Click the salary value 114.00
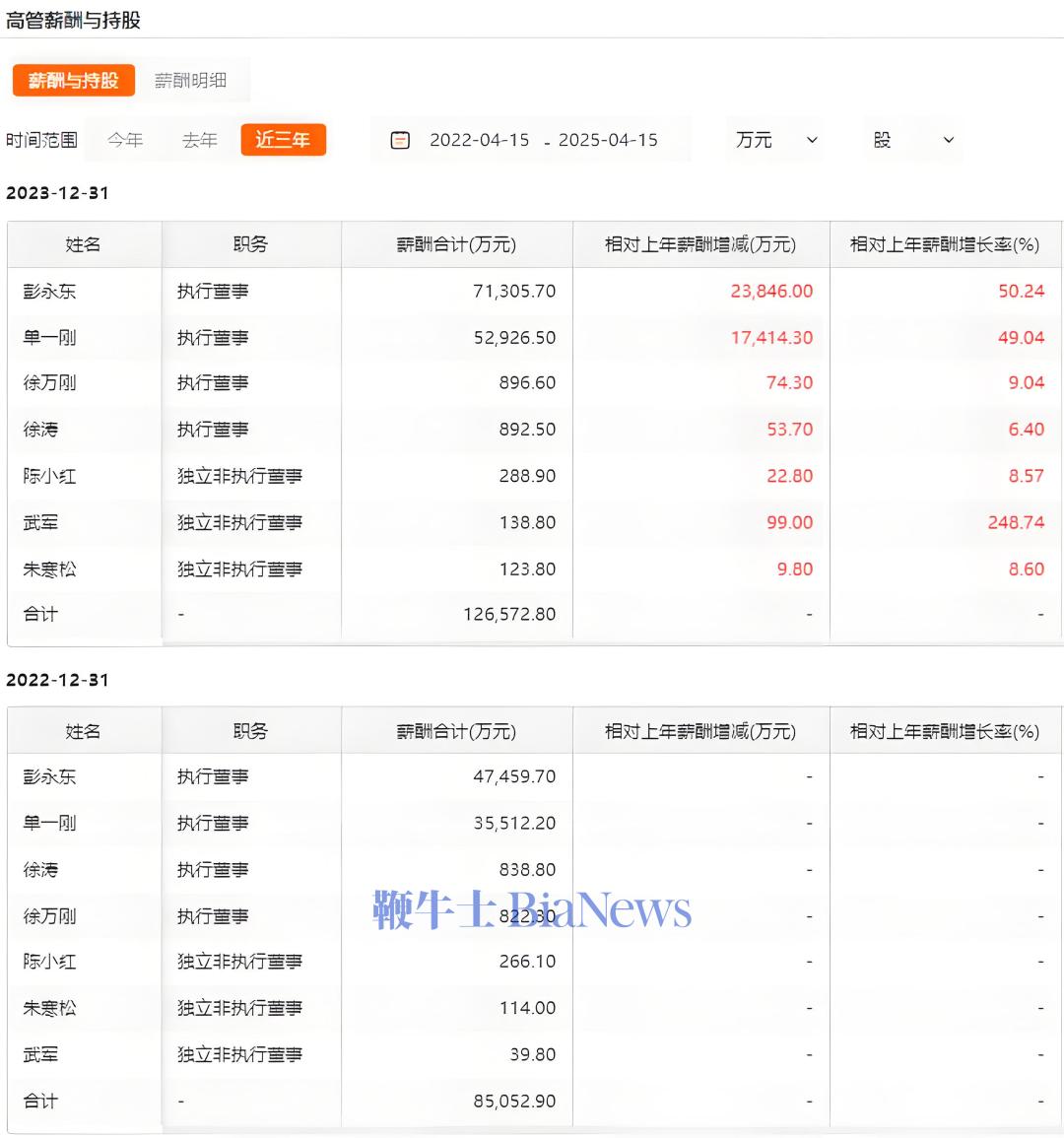This screenshot has height=1138, width=1064. click(528, 1008)
